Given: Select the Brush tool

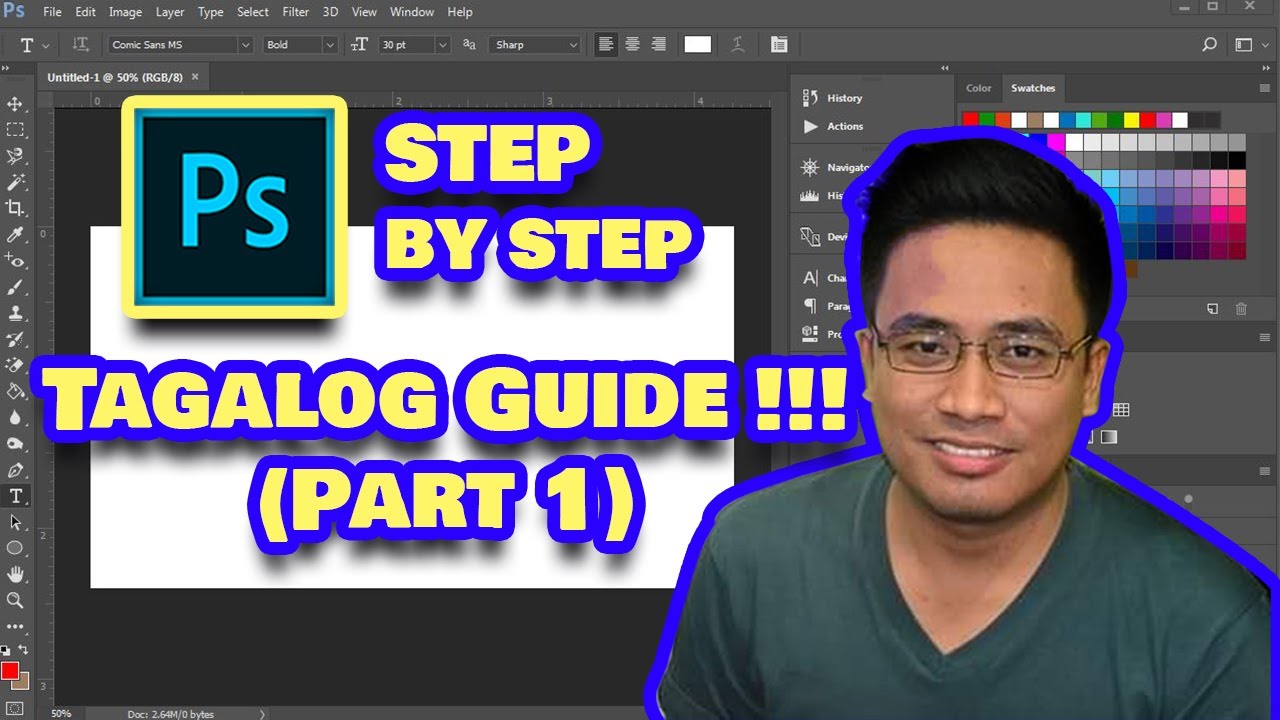Looking at the screenshot, I should click(15, 287).
